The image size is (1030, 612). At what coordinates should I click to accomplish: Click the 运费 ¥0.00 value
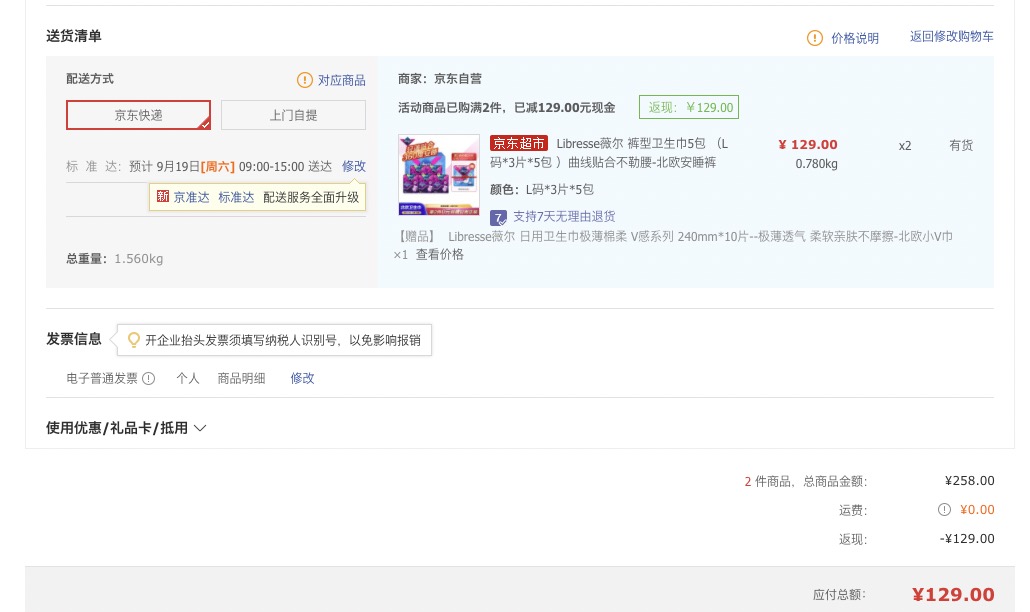977,510
